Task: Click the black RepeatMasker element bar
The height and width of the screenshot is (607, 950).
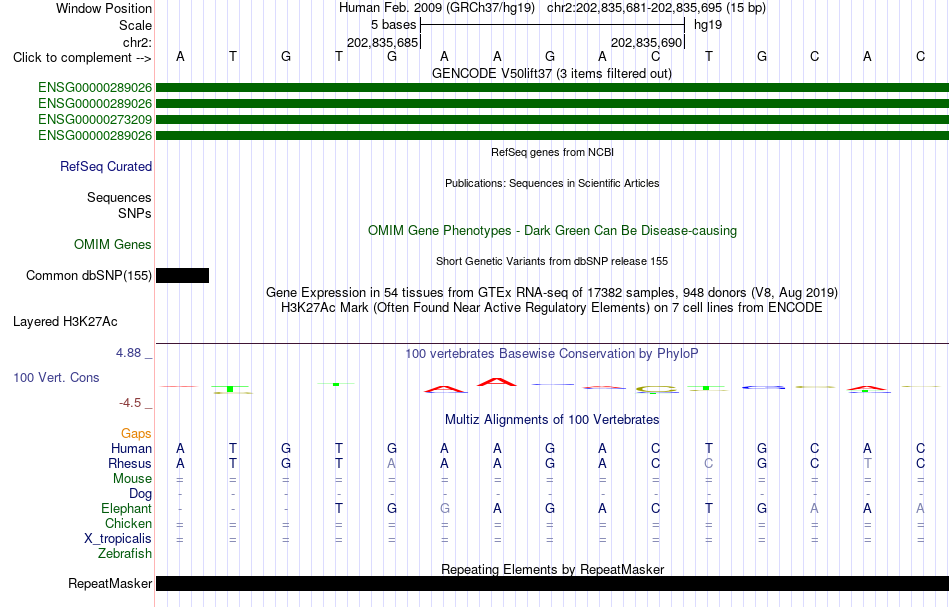Action: pos(552,583)
